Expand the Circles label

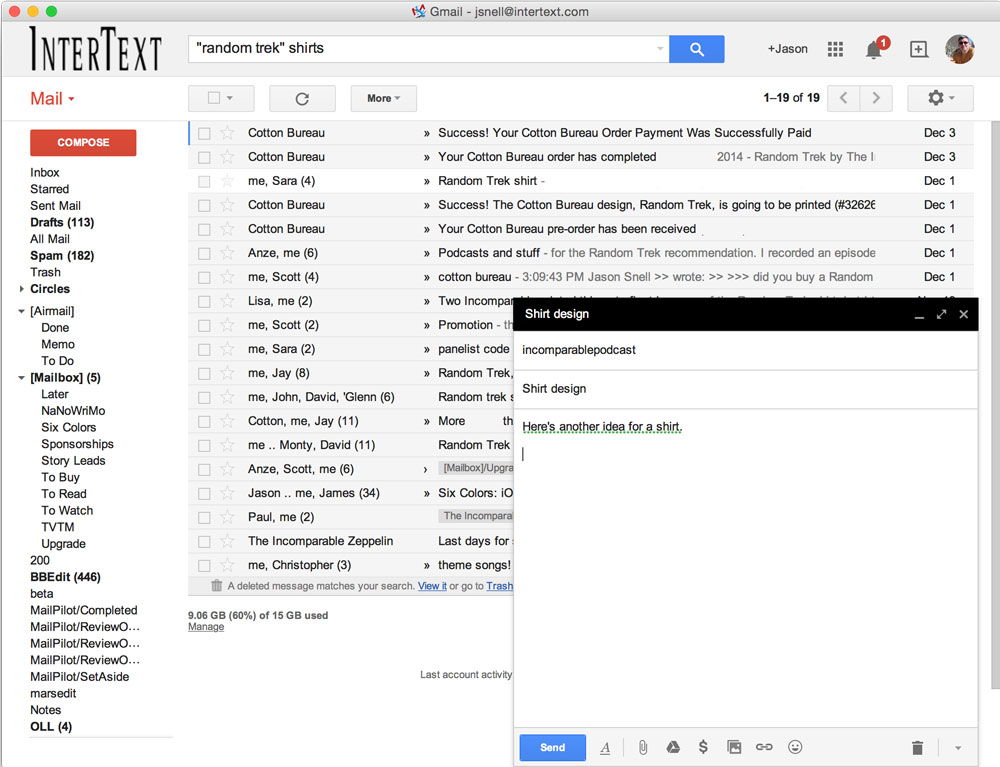[x=22, y=289]
